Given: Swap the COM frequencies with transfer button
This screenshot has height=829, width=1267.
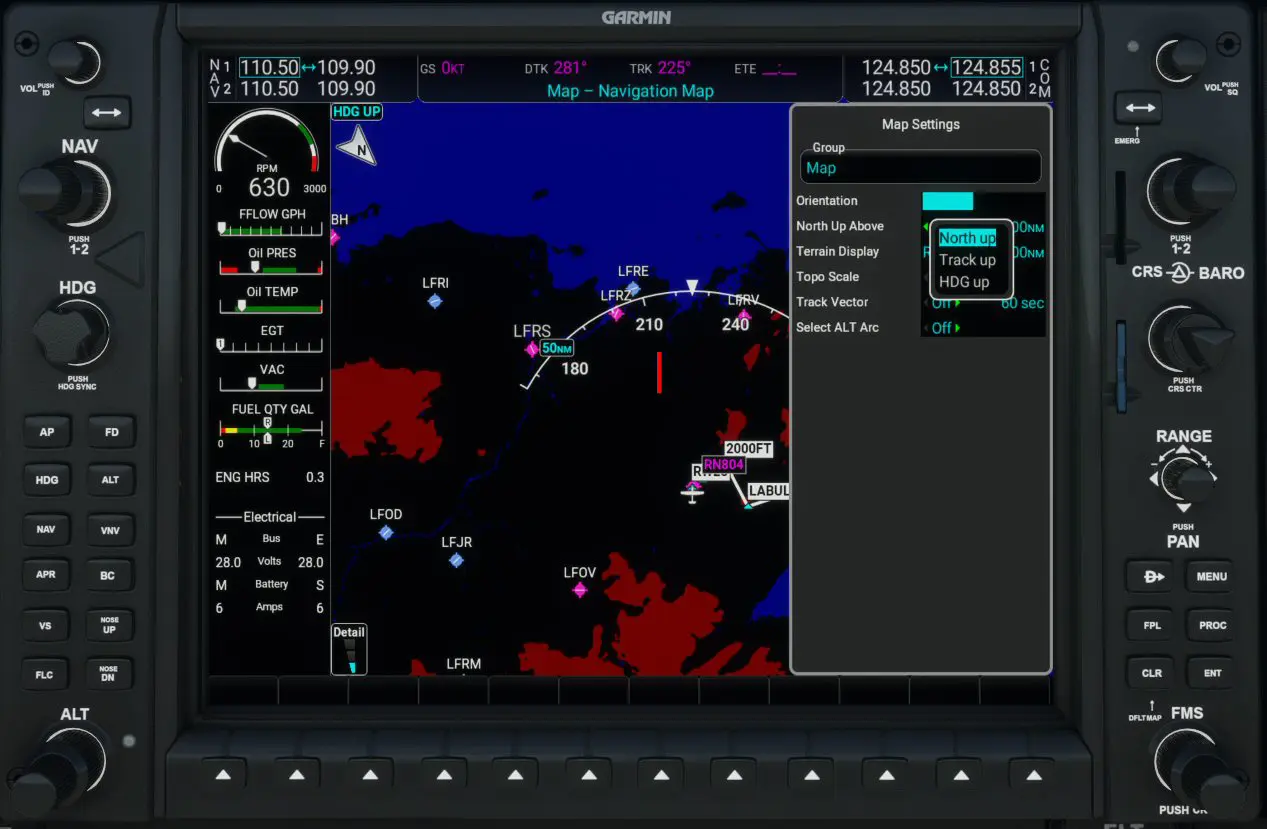Looking at the screenshot, I should (x=1139, y=108).
